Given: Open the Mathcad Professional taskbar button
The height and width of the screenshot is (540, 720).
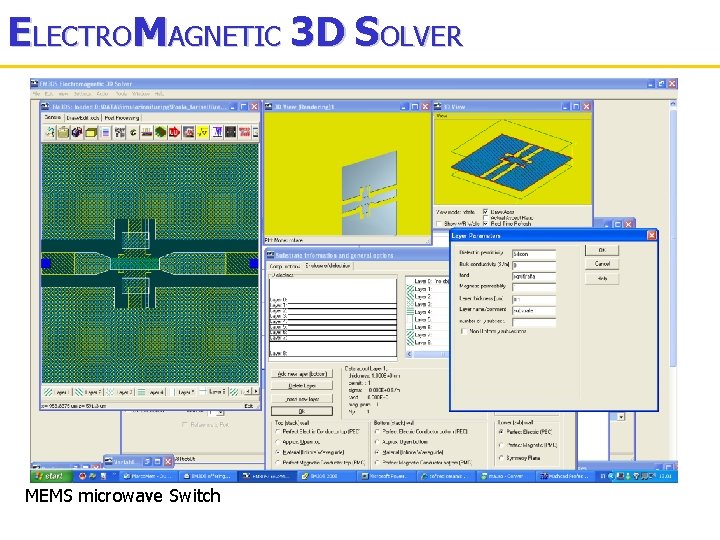Looking at the screenshot, I should (x=566, y=476).
